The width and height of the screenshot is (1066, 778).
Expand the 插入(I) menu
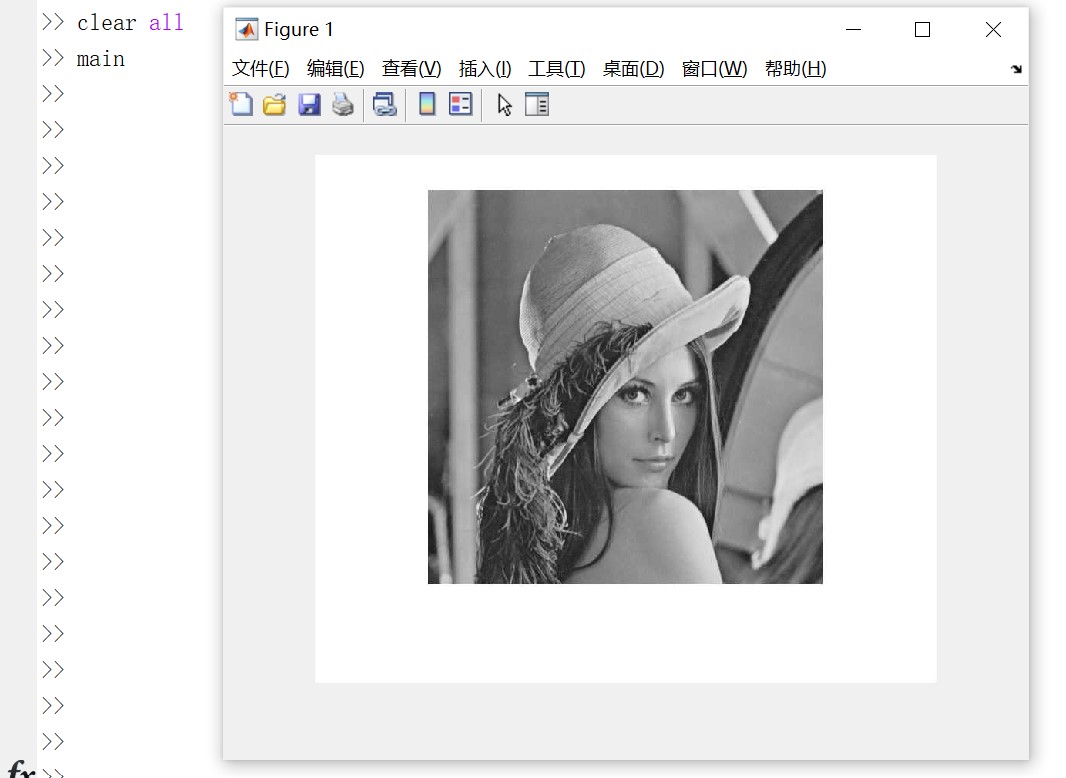(x=485, y=69)
